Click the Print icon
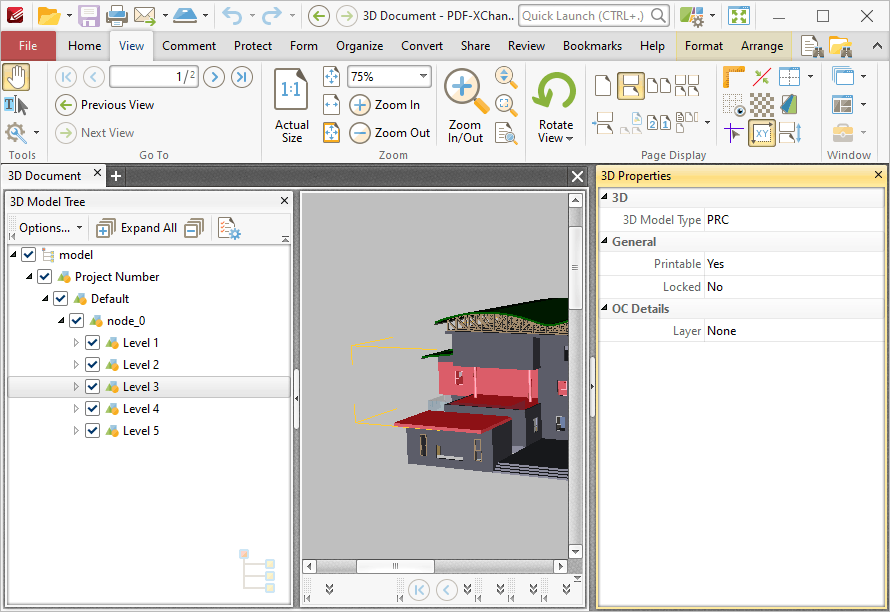 coord(117,16)
